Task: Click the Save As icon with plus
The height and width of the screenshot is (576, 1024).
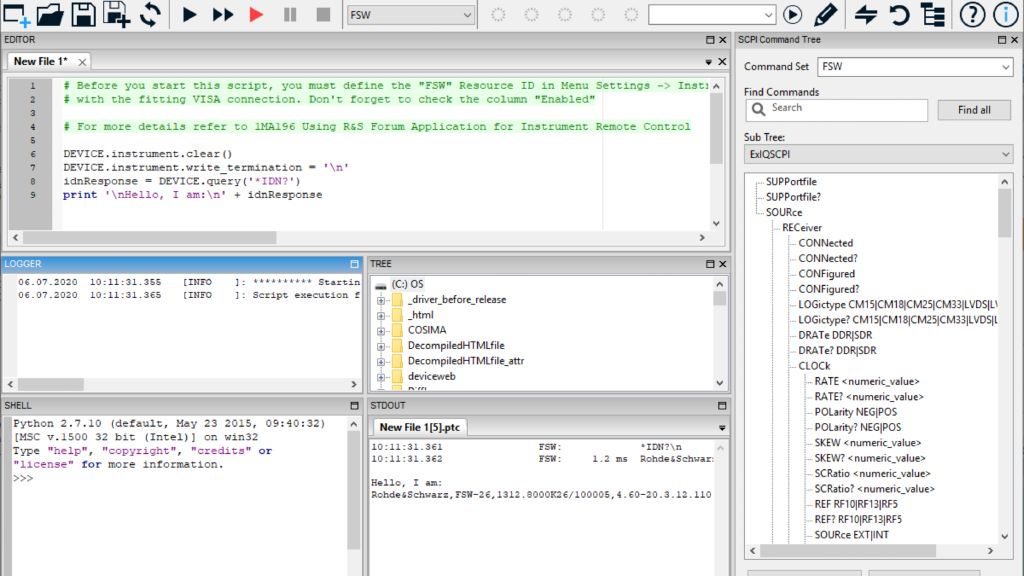Action: [117, 14]
